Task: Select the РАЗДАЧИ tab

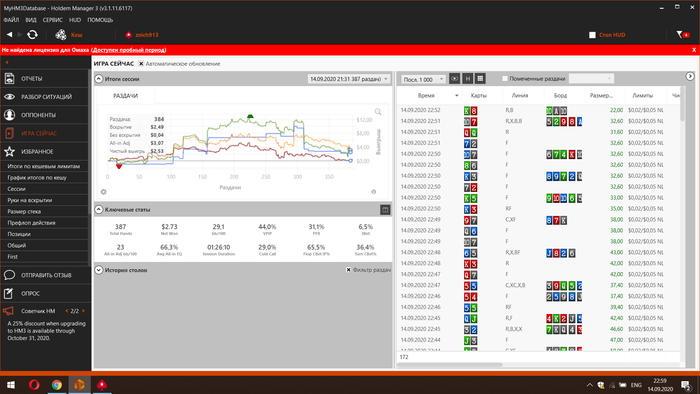Action: pos(125,96)
